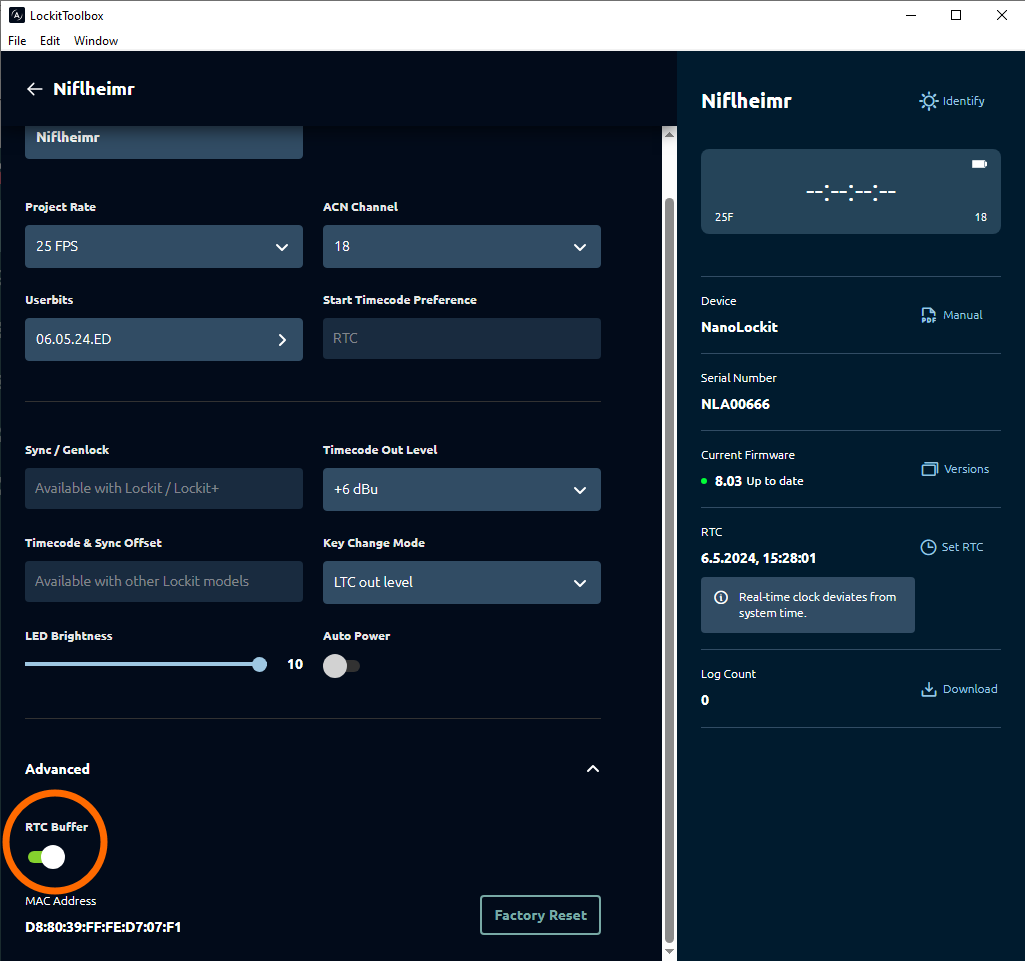The image size is (1025, 961).
Task: Click the LockitToolbox app icon in title bar
Action: point(17,15)
